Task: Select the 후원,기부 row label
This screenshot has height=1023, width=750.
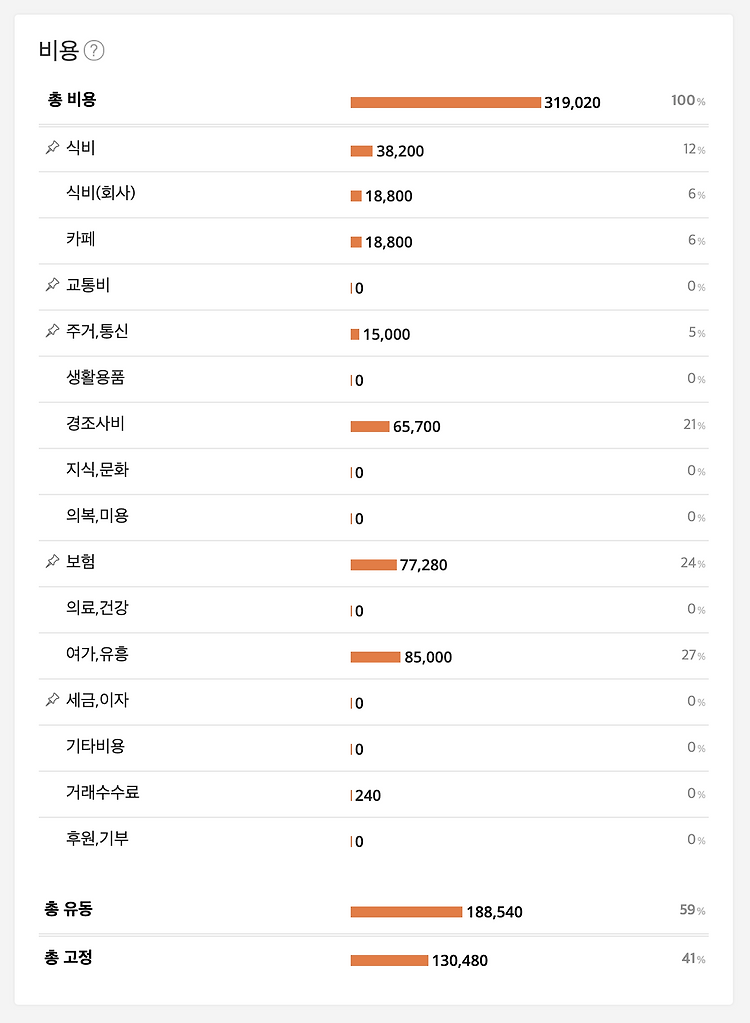Action: click(97, 838)
